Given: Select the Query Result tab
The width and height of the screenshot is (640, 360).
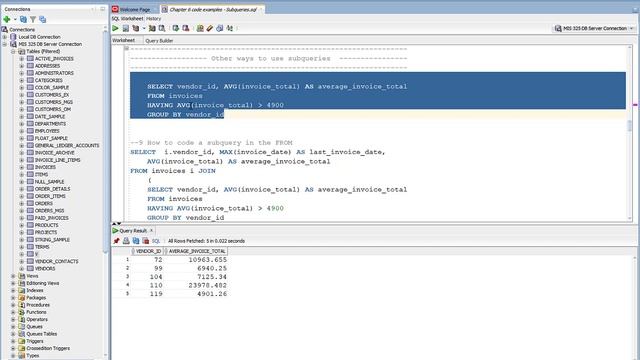Looking at the screenshot, I should pos(132,231).
